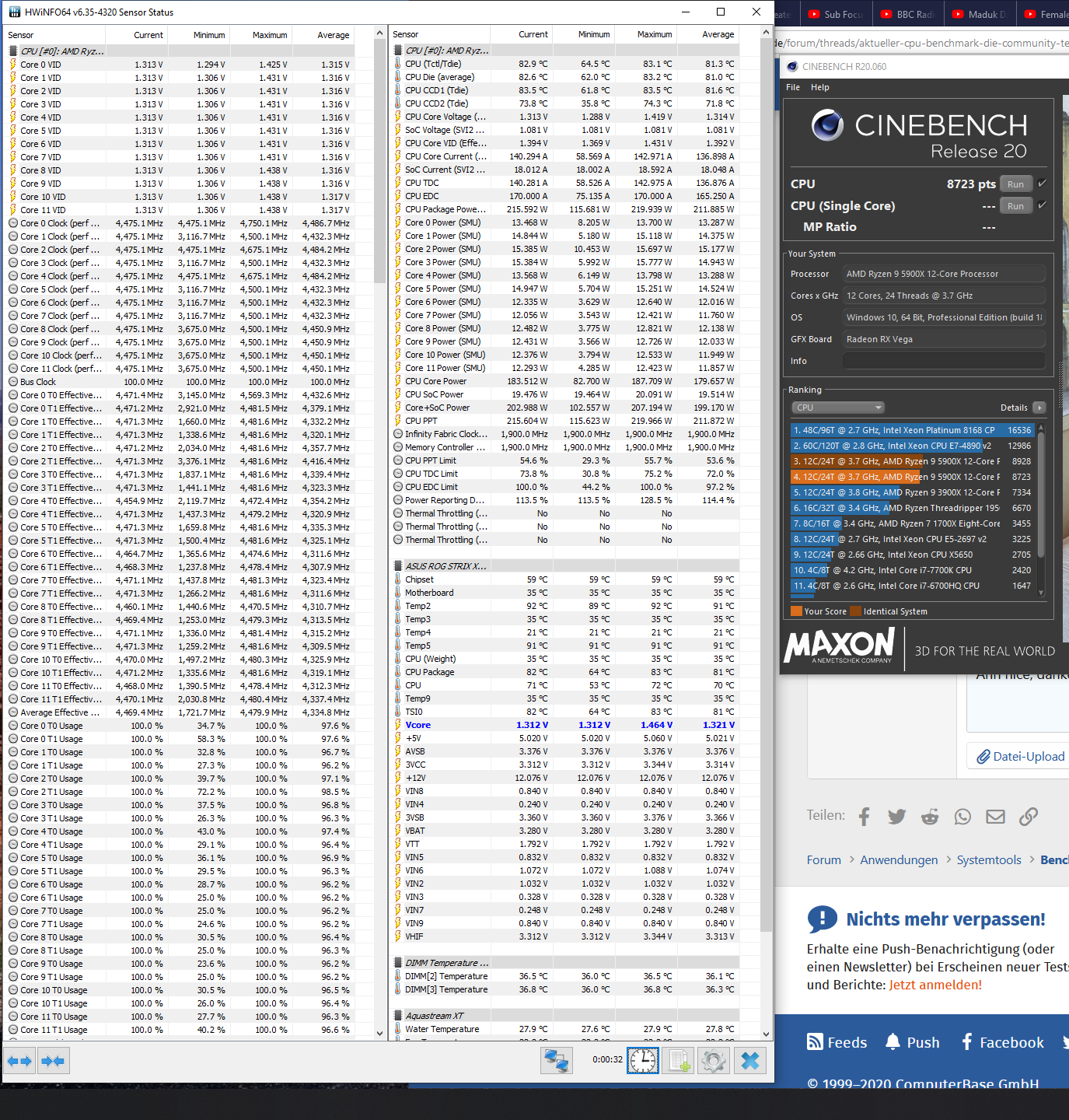Open Push notifications bell in footer
This screenshot has width=1069, height=1120.
click(x=912, y=1042)
